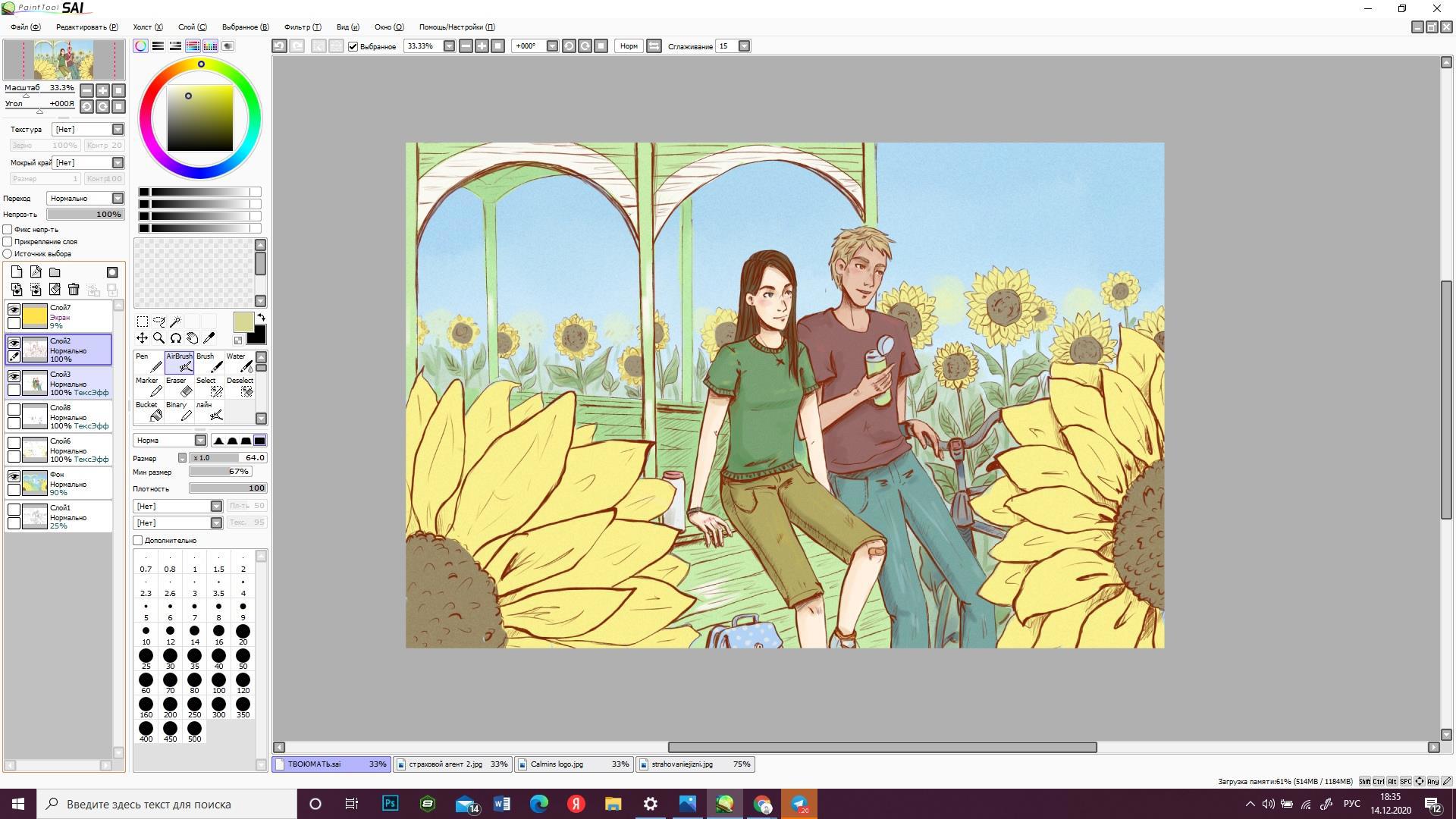The image size is (1456, 819).
Task: Pick brush size 100 preset
Action: pos(218,681)
